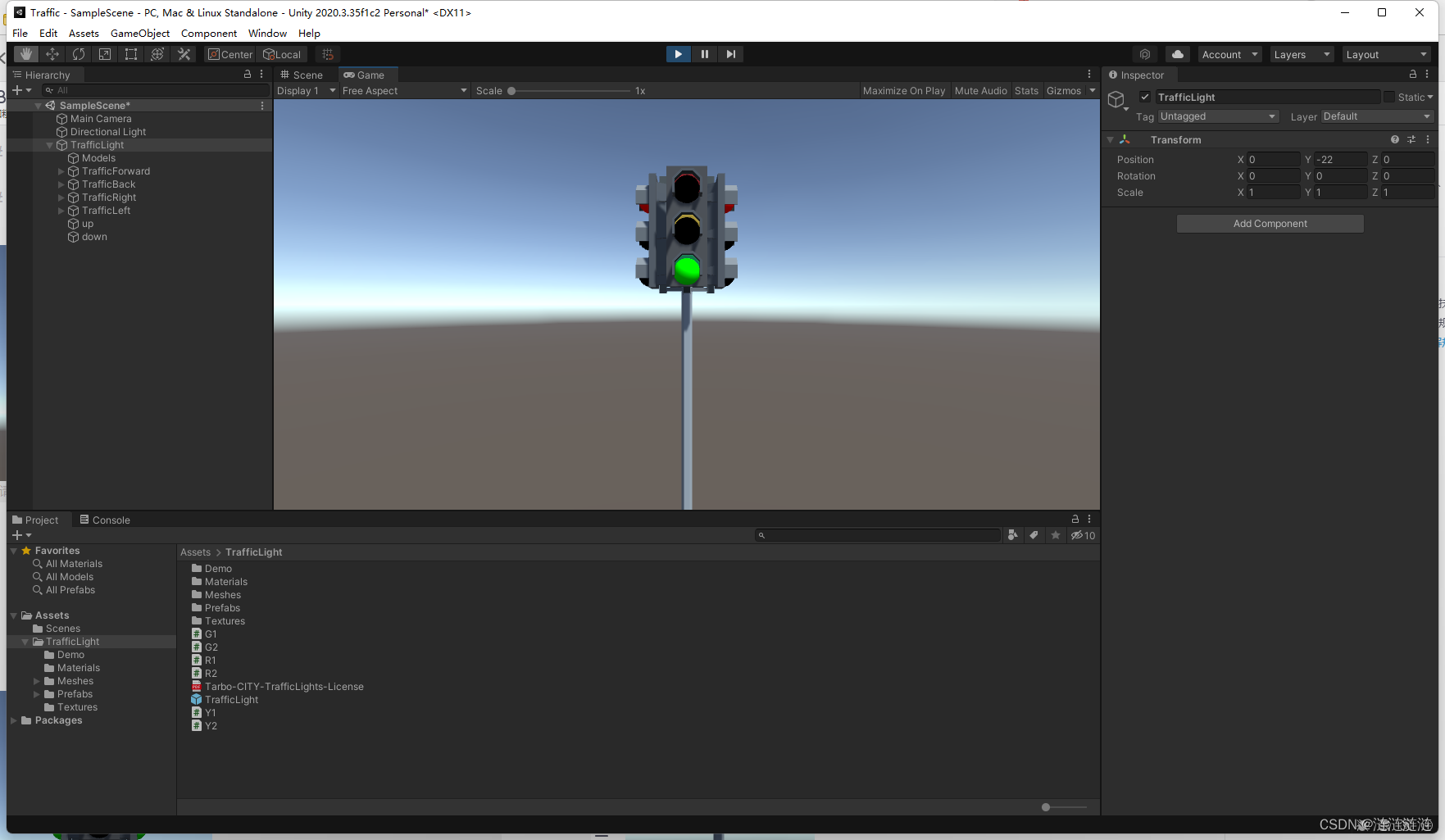Open the Component menu

click(209, 33)
